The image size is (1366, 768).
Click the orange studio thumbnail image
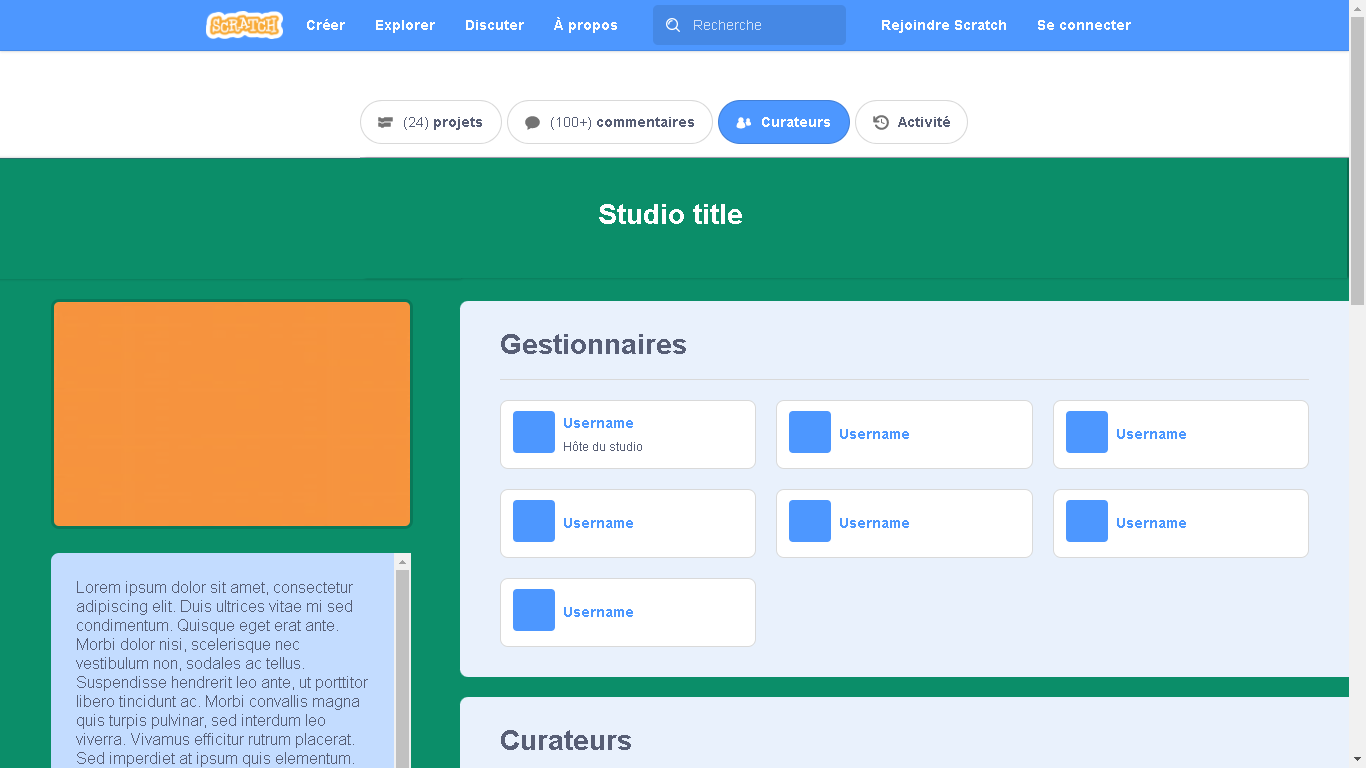pyautogui.click(x=231, y=413)
